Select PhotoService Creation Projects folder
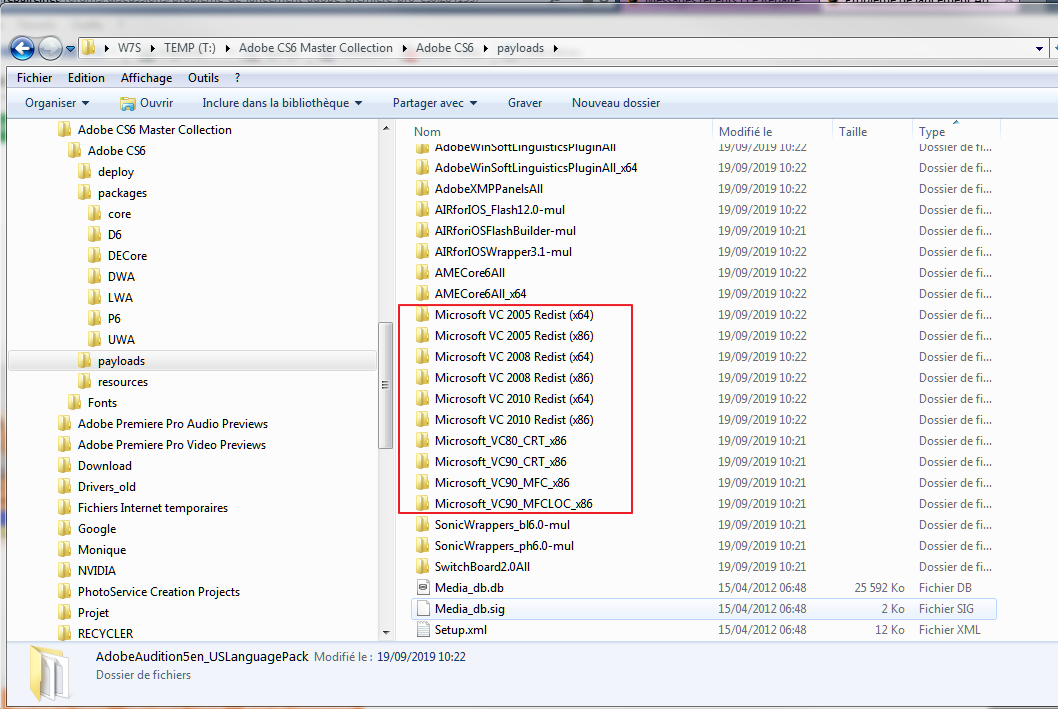The image size is (1058, 709). pos(159,591)
